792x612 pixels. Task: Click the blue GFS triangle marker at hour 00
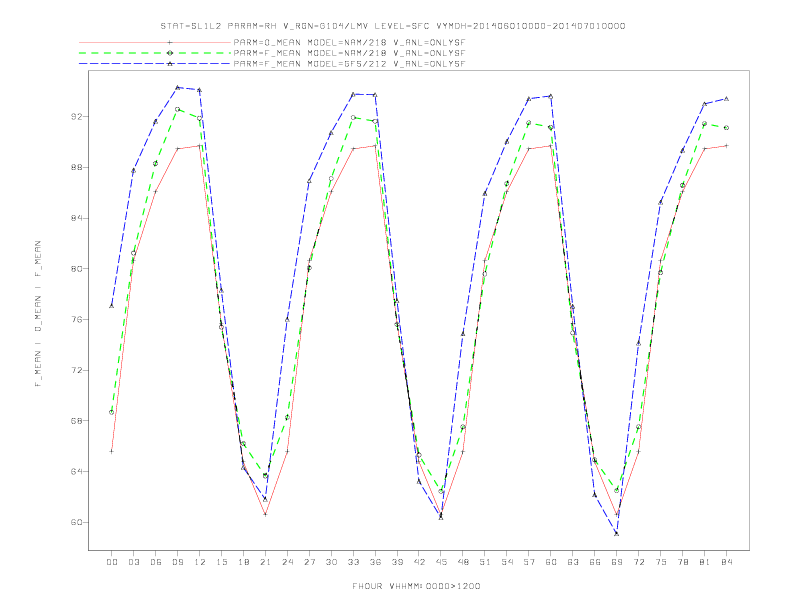112,306
